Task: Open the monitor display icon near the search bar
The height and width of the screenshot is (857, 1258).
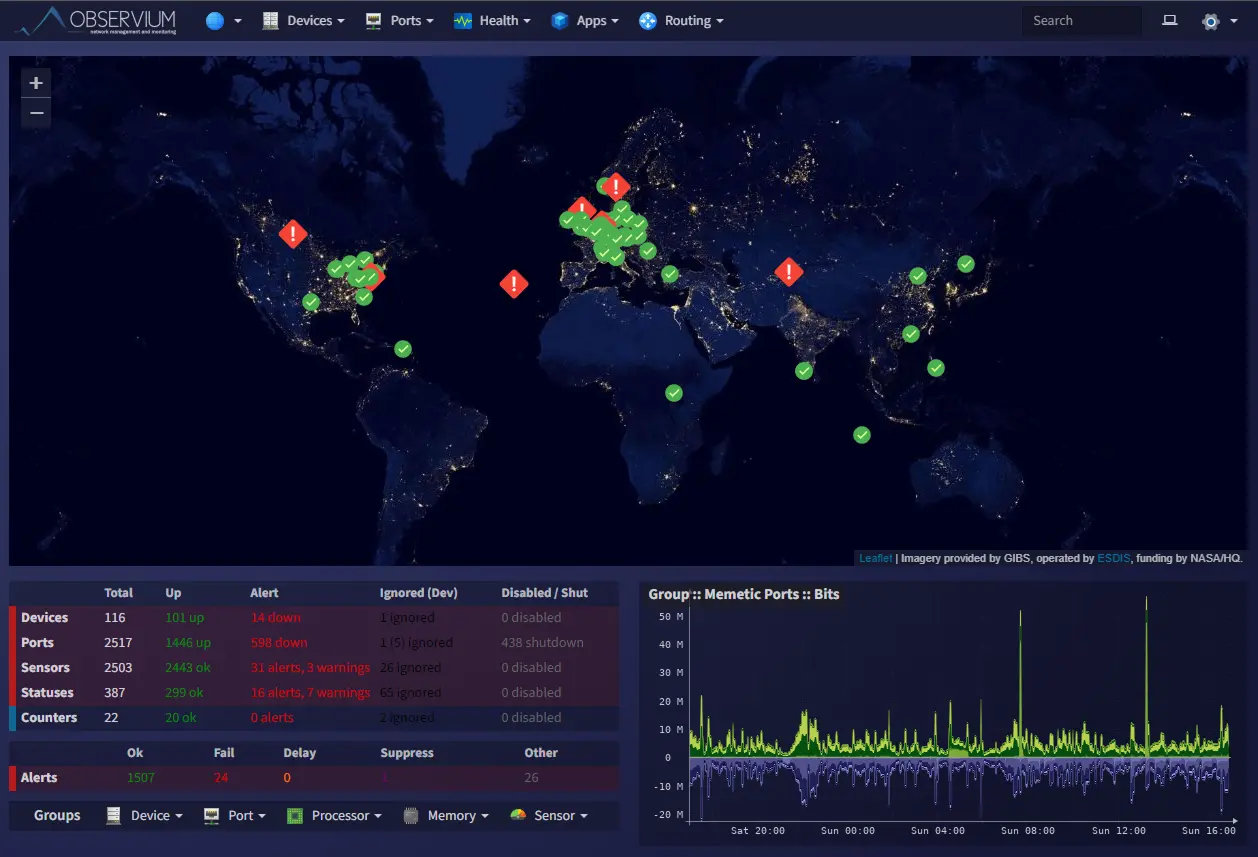Action: click(x=1169, y=20)
